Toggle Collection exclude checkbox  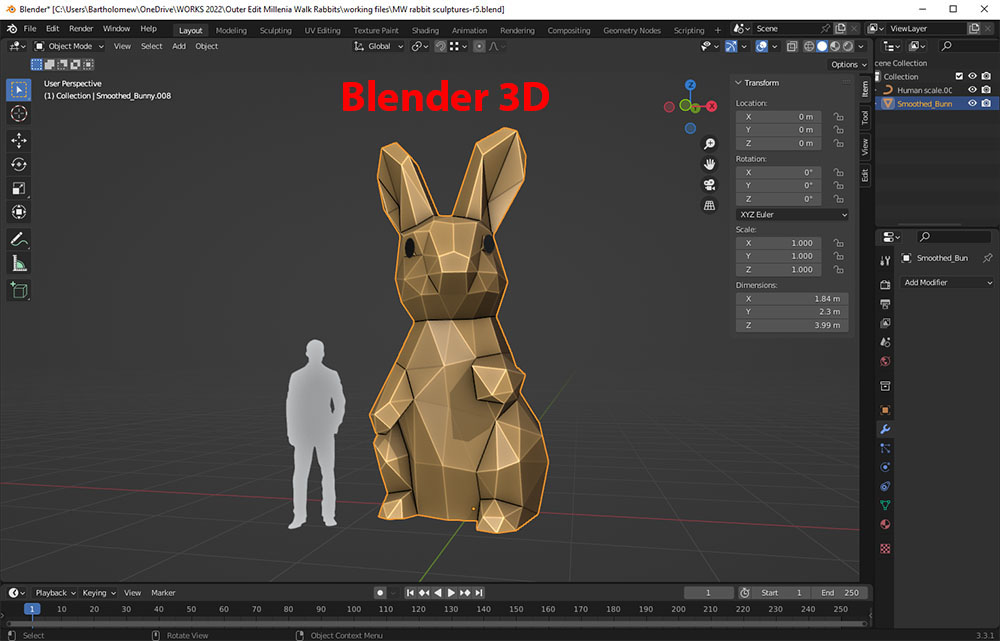coord(959,77)
